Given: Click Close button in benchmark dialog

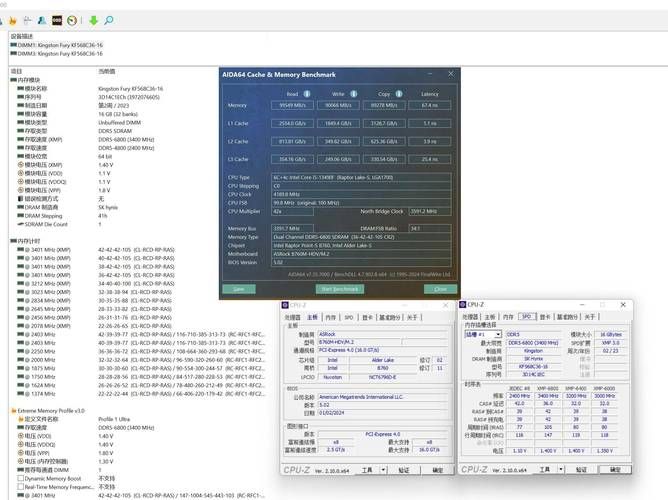Looking at the screenshot, I should [441, 289].
